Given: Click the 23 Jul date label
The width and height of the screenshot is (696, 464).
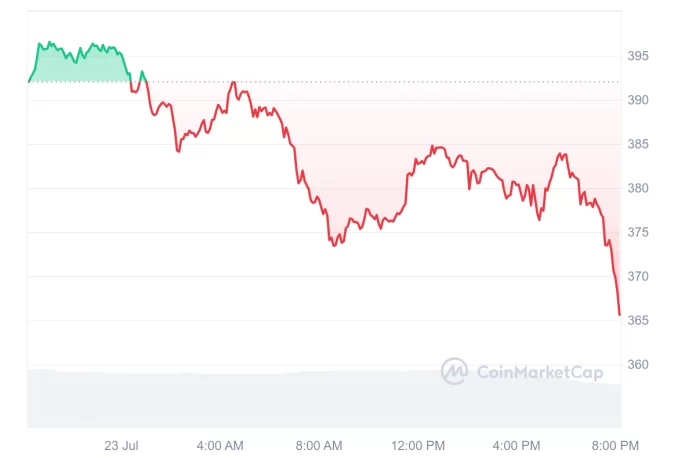Looking at the screenshot, I should [x=123, y=444].
